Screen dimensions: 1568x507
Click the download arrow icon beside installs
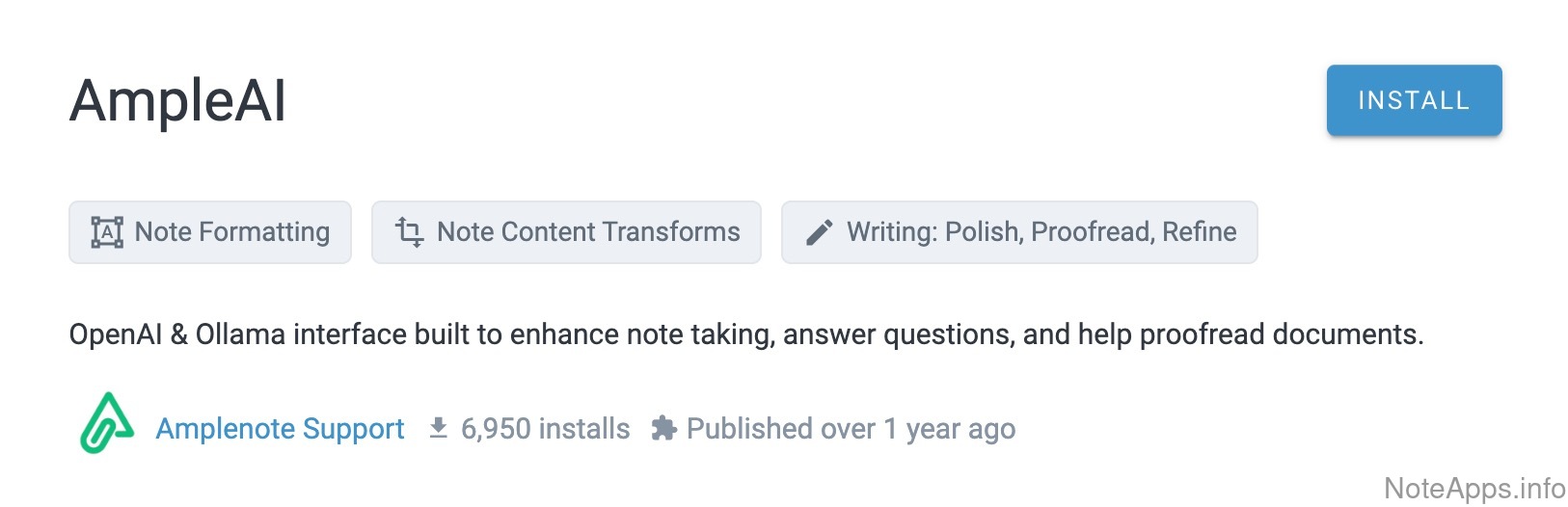[x=438, y=428]
